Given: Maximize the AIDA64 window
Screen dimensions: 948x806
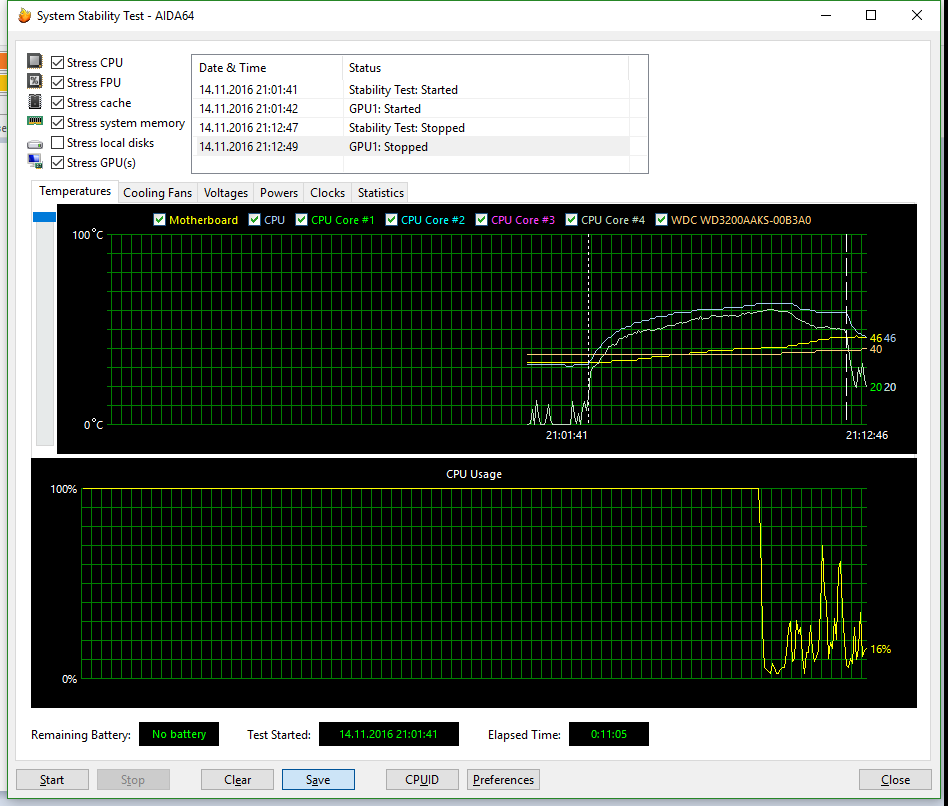Looking at the screenshot, I should click(x=871, y=15).
